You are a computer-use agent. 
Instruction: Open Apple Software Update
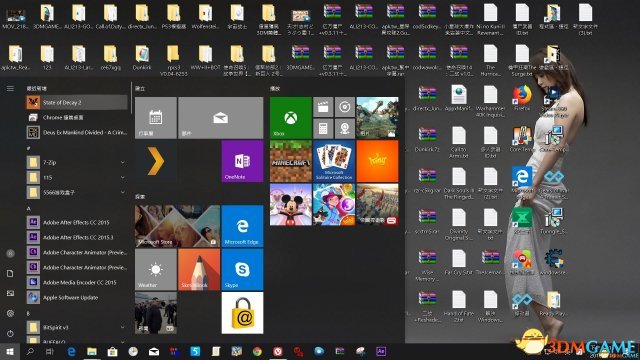click(77, 298)
